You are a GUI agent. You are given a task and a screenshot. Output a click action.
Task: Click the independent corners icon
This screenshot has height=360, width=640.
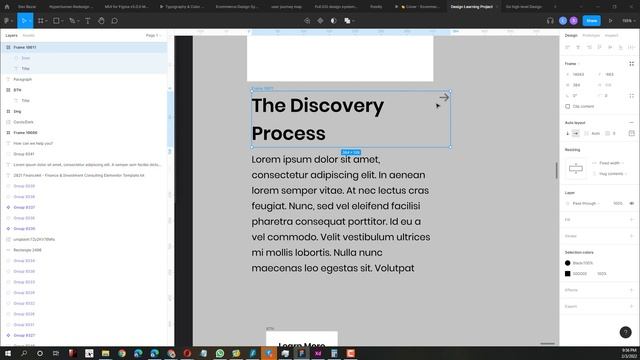pyautogui.click(x=631, y=96)
